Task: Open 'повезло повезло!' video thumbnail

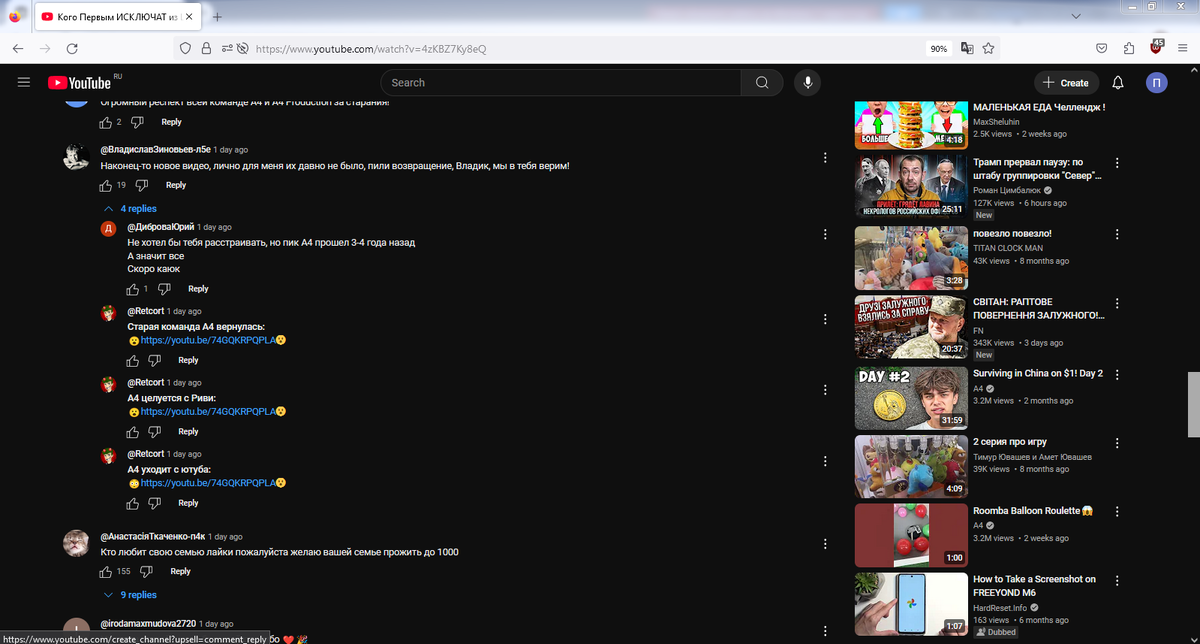Action: tap(911, 259)
